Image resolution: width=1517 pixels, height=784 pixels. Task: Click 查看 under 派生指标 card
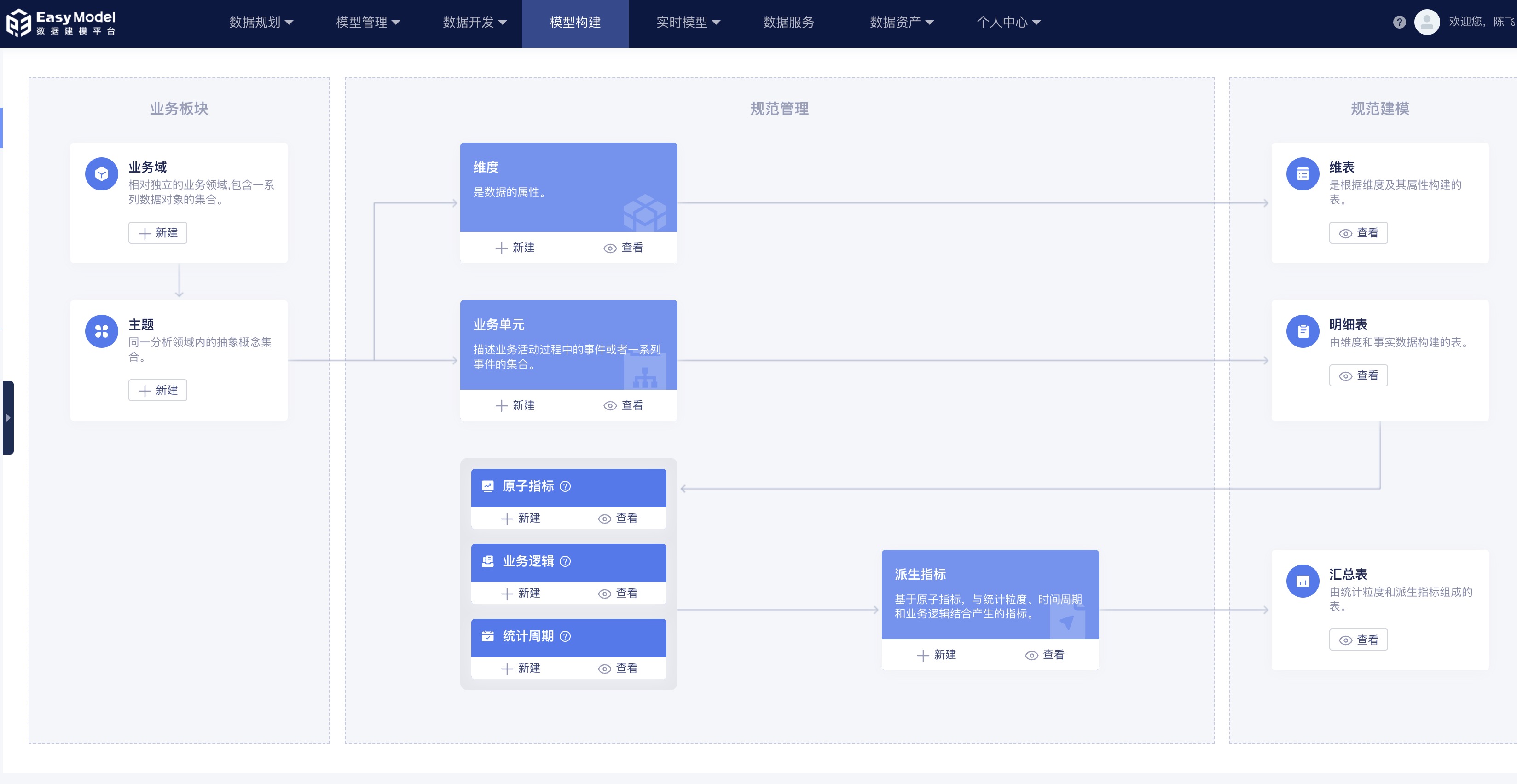(x=1045, y=655)
